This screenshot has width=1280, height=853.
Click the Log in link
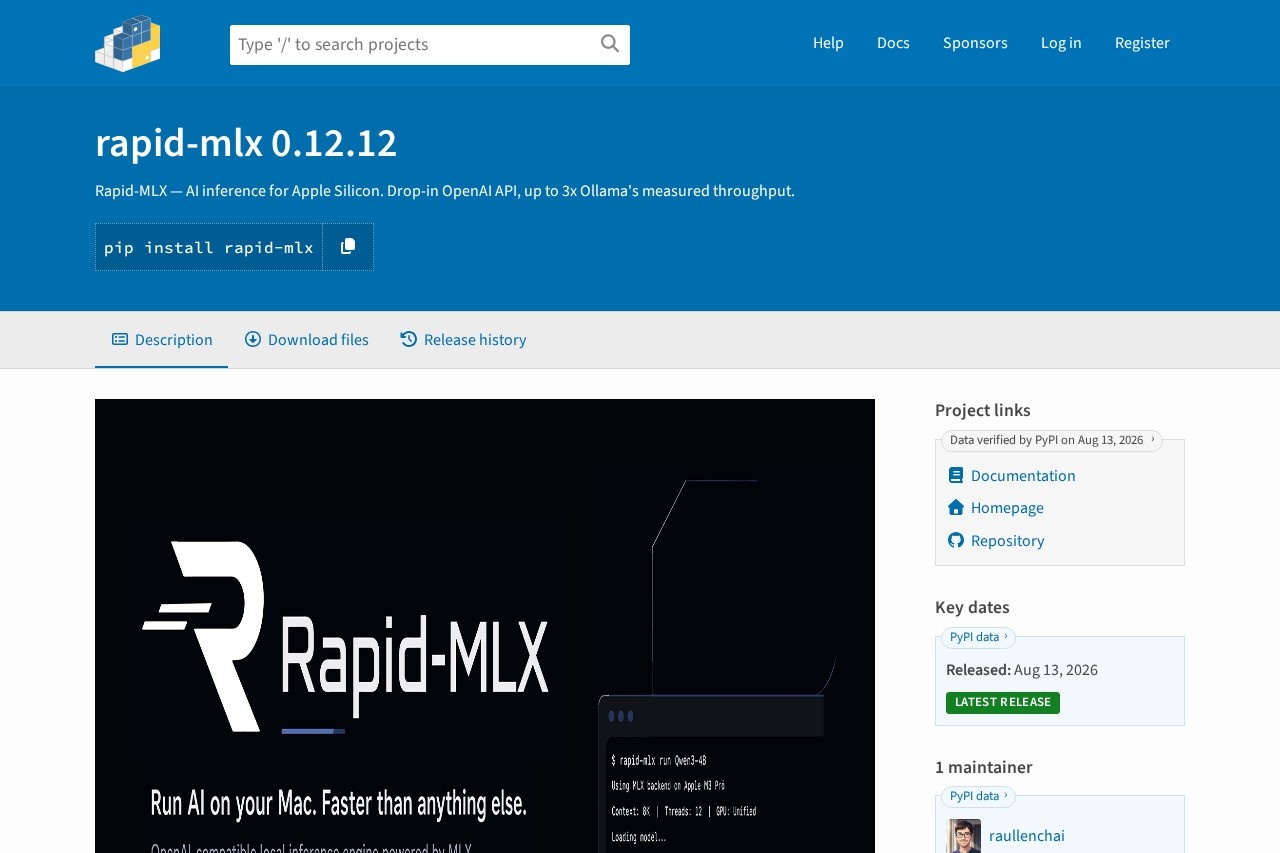tap(1061, 43)
